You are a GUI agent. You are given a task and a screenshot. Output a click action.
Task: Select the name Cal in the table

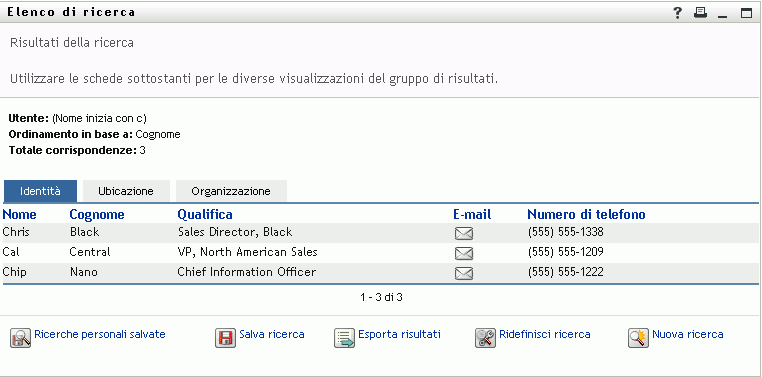coord(11,252)
